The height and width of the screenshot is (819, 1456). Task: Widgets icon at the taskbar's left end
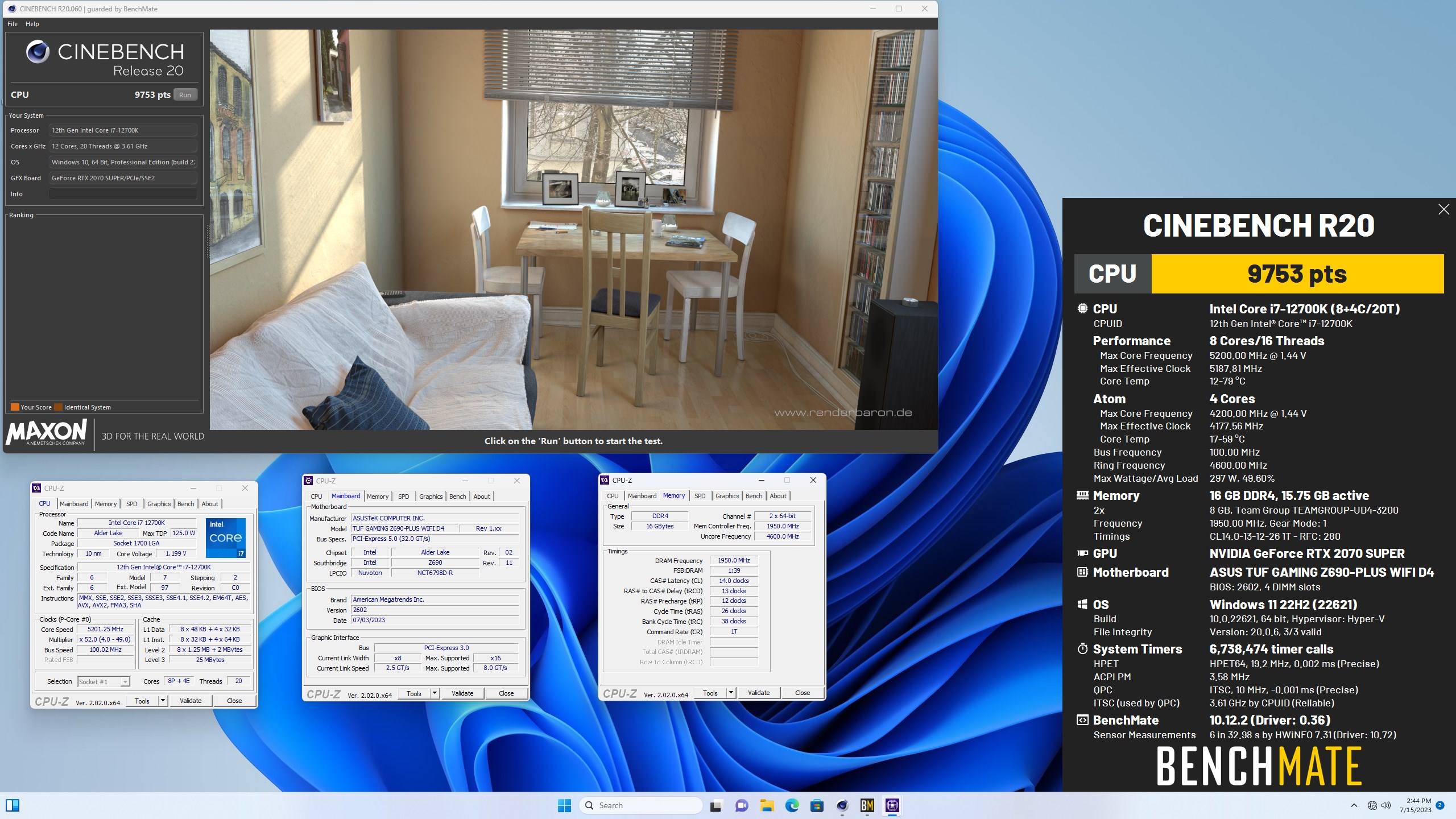coord(13,805)
